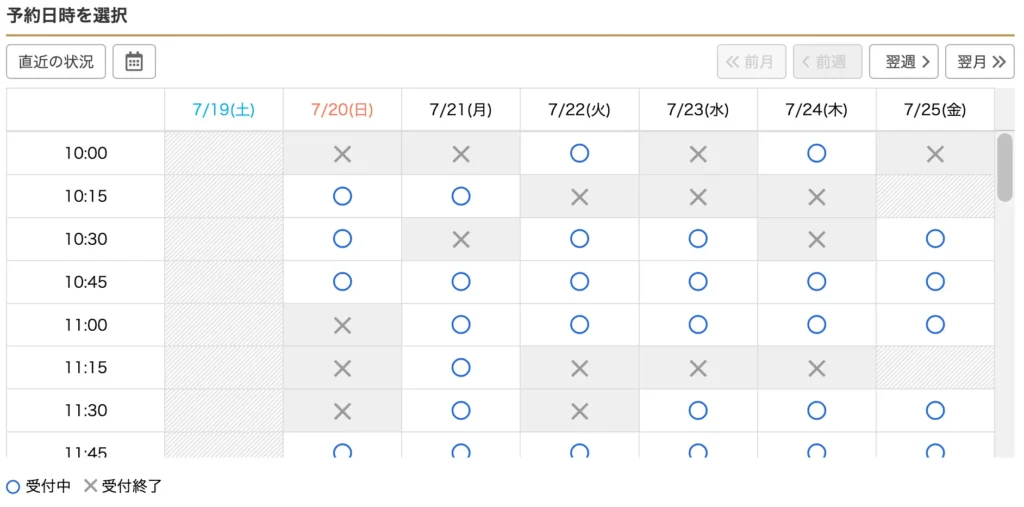Select 7/23 circle at 11:30

point(698,410)
